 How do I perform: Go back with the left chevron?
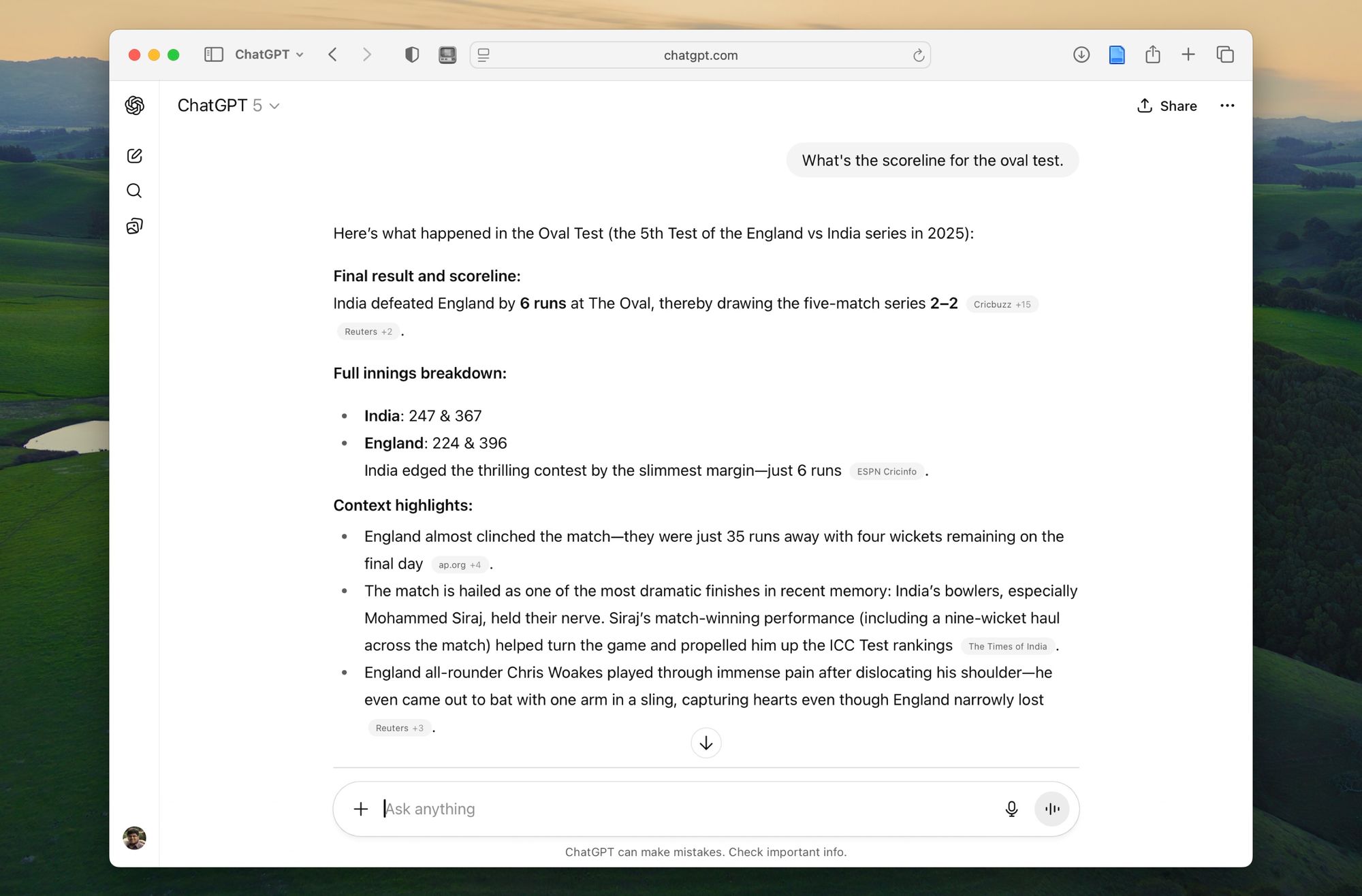pyautogui.click(x=332, y=54)
